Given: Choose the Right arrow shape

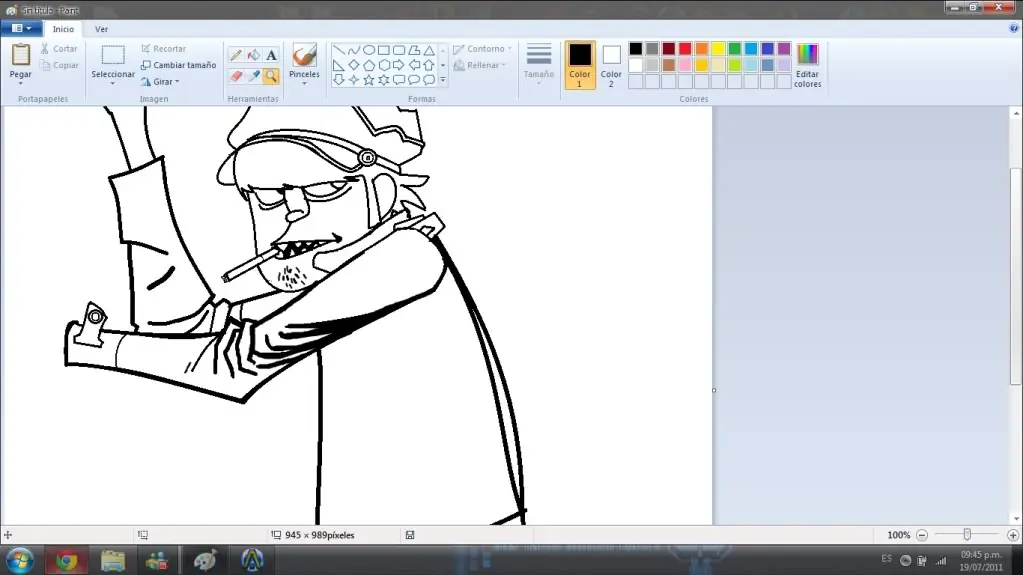Looking at the screenshot, I should 399,65.
